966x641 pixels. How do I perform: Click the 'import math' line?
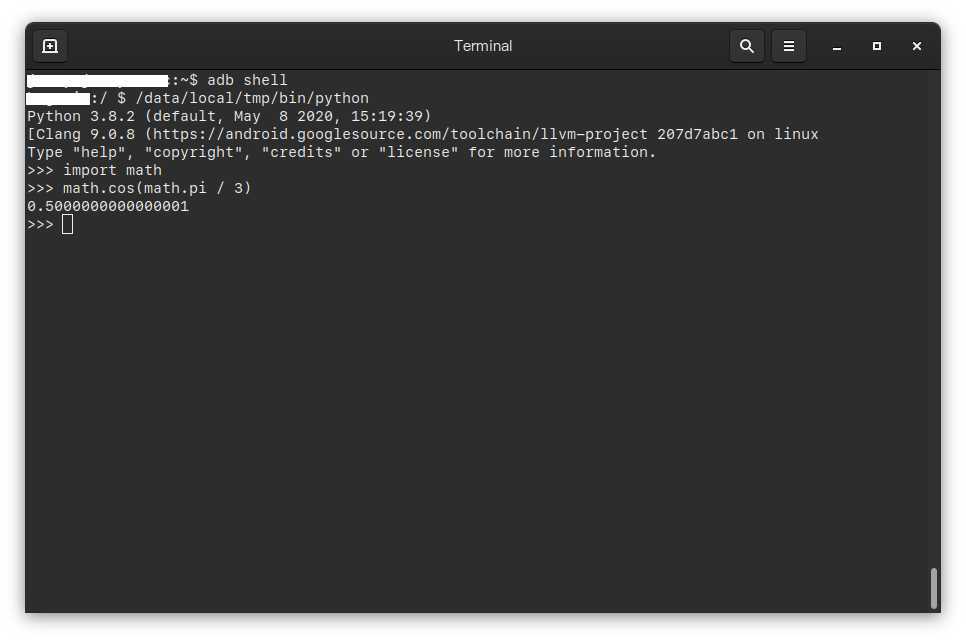(x=112, y=170)
